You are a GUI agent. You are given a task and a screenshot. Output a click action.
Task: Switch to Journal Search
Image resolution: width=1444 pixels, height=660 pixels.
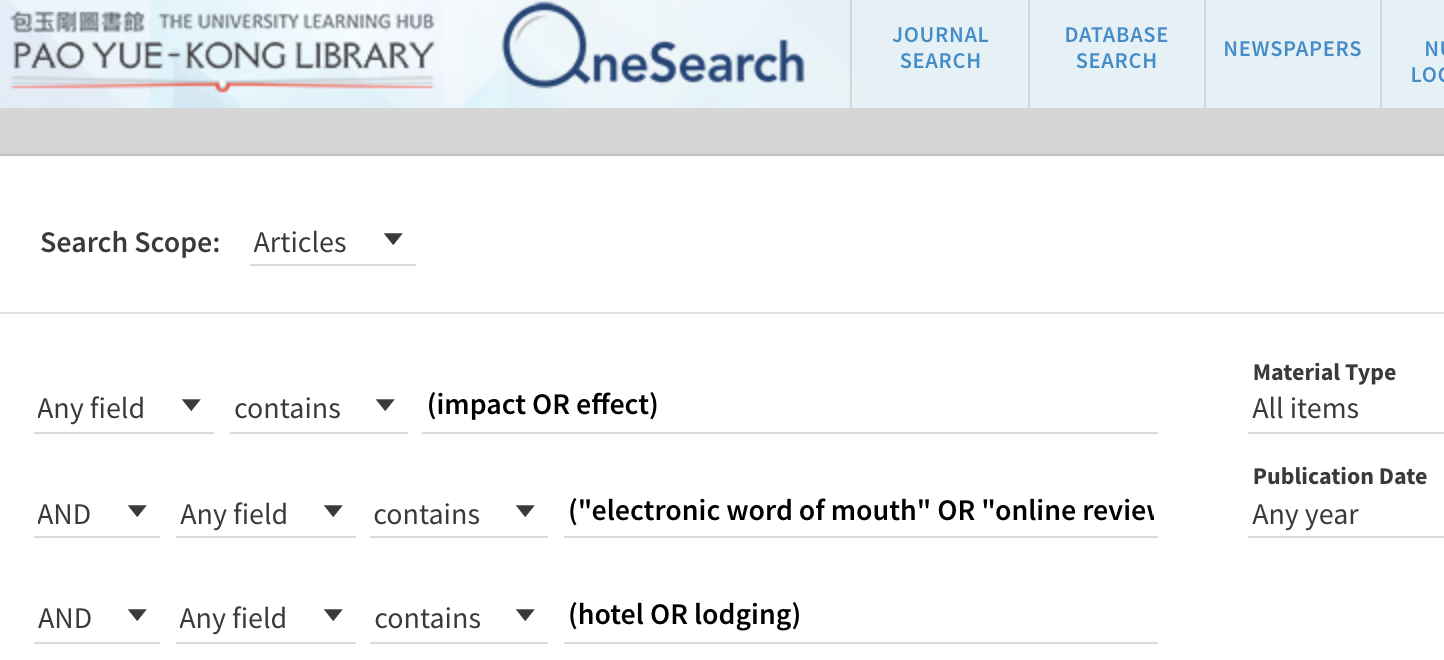click(x=939, y=48)
